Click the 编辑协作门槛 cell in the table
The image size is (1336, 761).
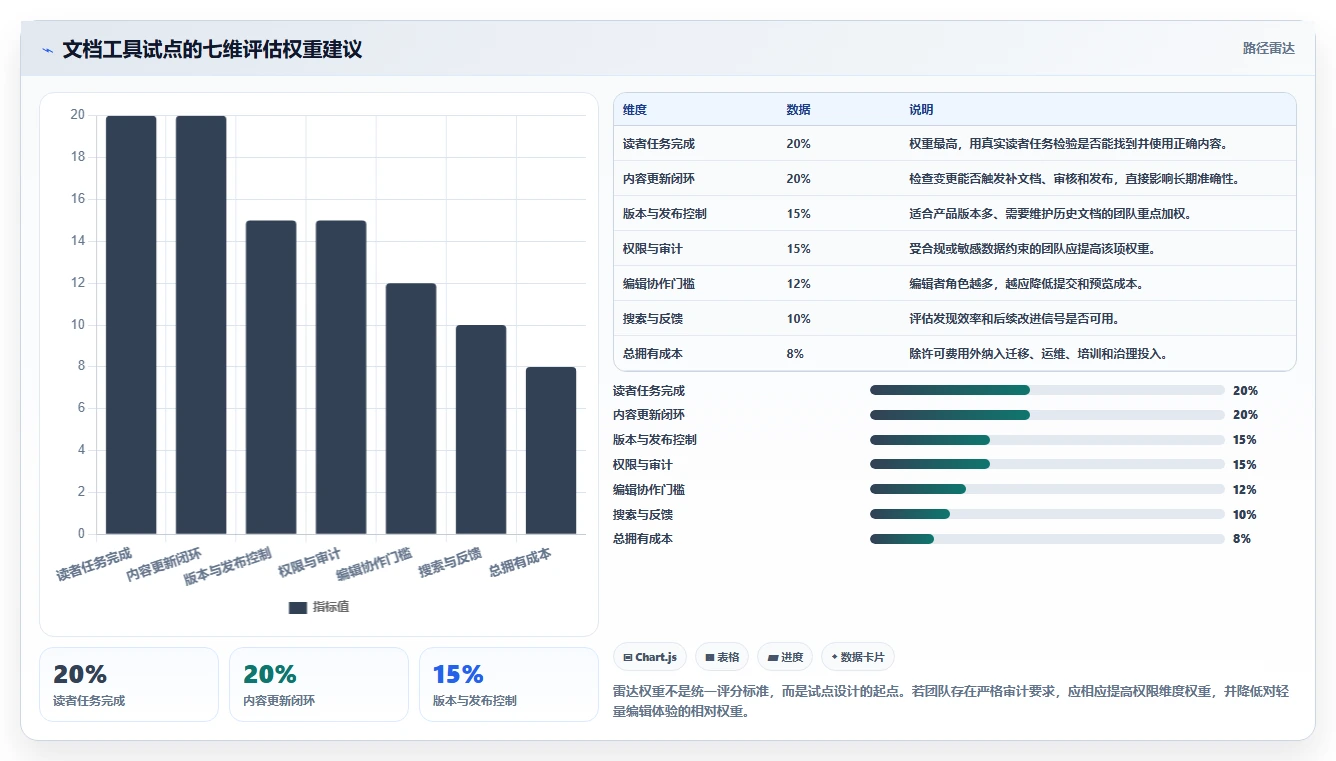pos(659,284)
